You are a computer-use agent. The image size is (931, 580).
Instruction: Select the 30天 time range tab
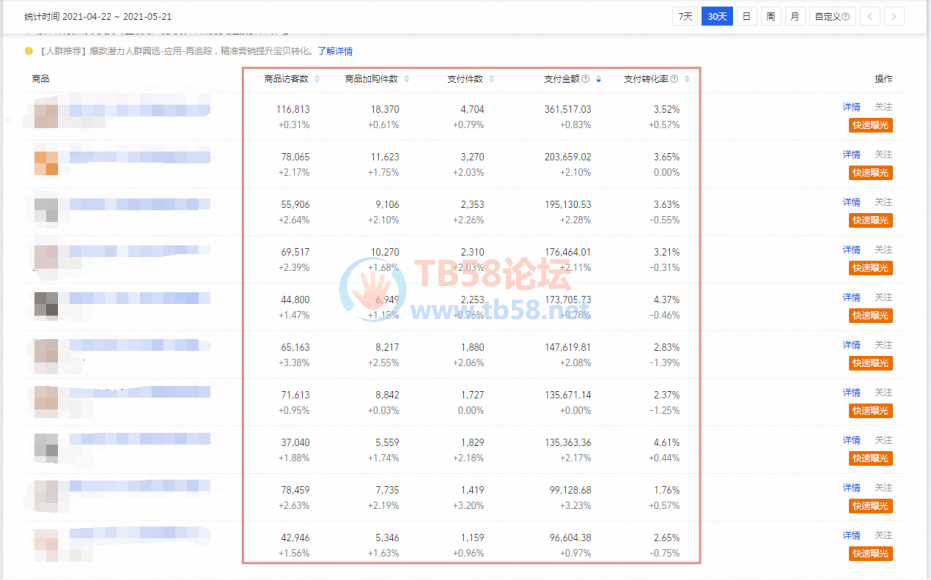[716, 16]
